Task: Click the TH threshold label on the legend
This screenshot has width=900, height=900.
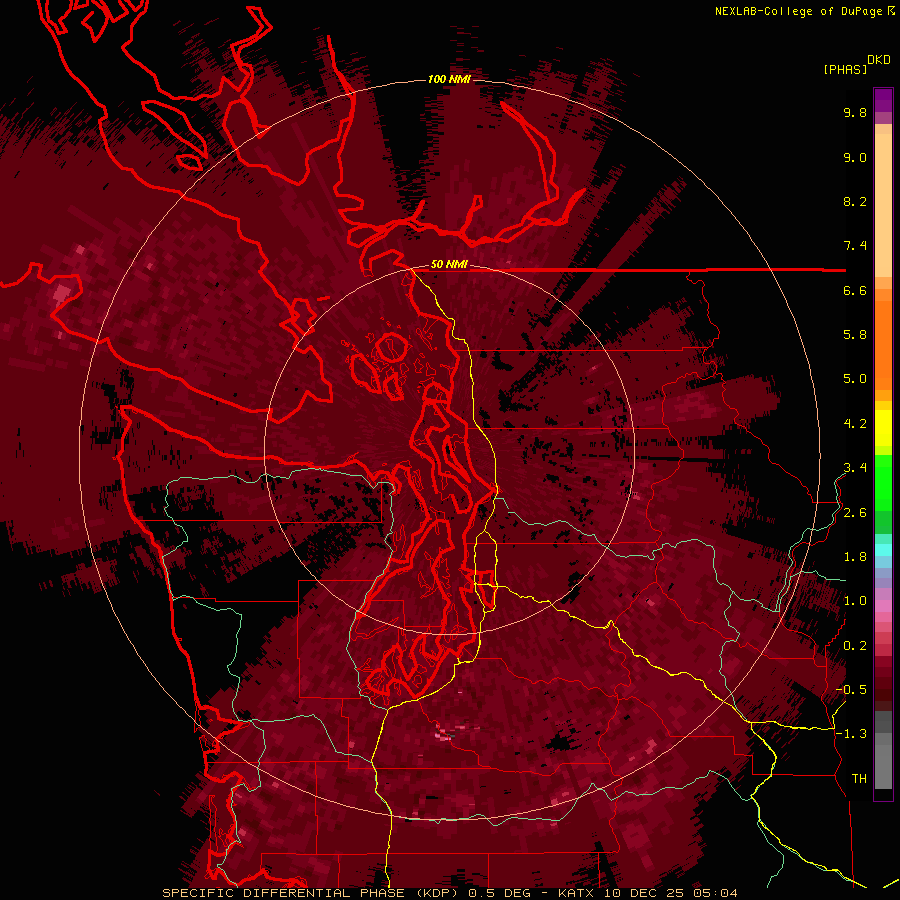Action: click(859, 779)
